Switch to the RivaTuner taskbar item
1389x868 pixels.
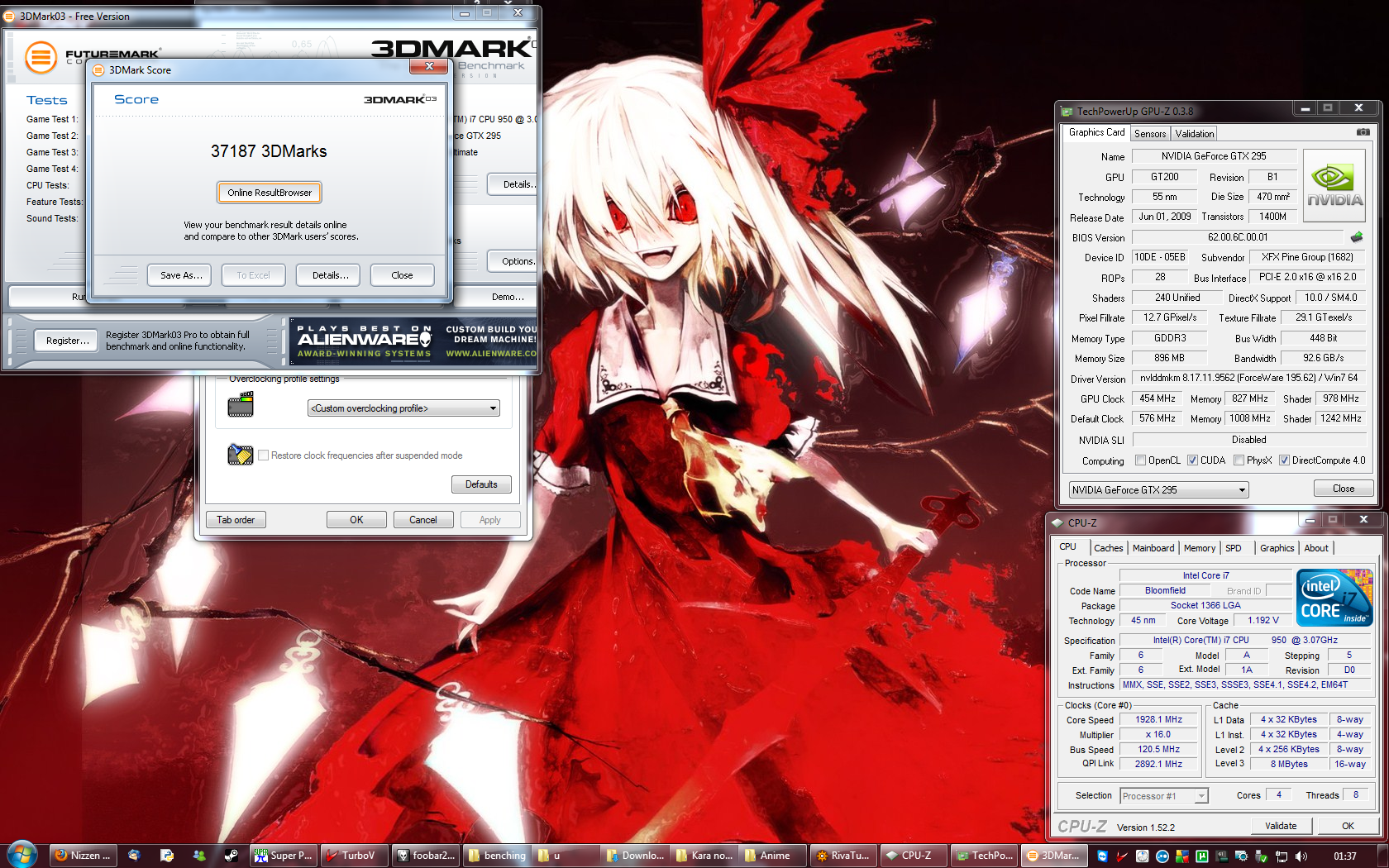[842, 856]
